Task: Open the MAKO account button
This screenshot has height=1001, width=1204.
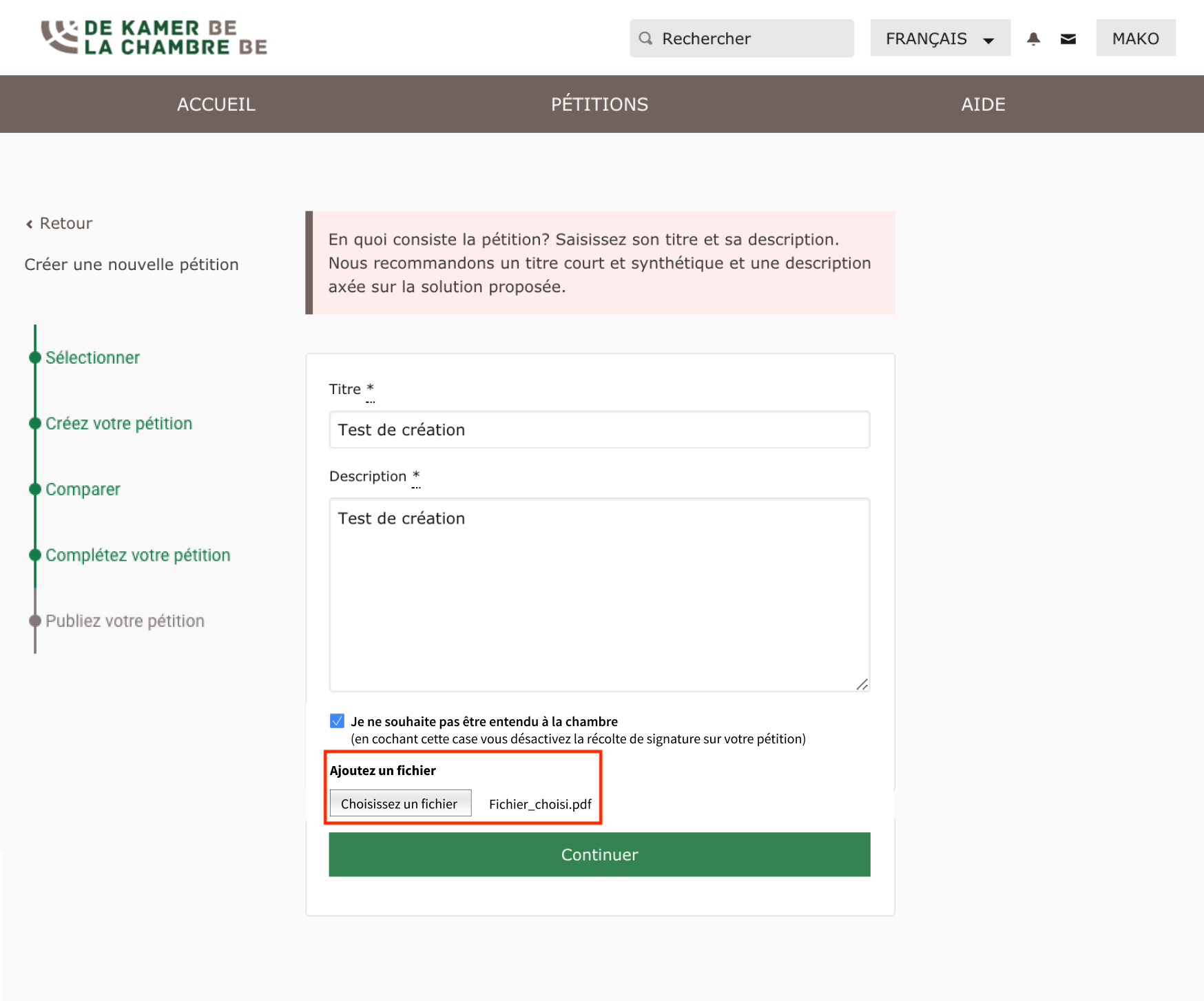Action: [x=1135, y=38]
